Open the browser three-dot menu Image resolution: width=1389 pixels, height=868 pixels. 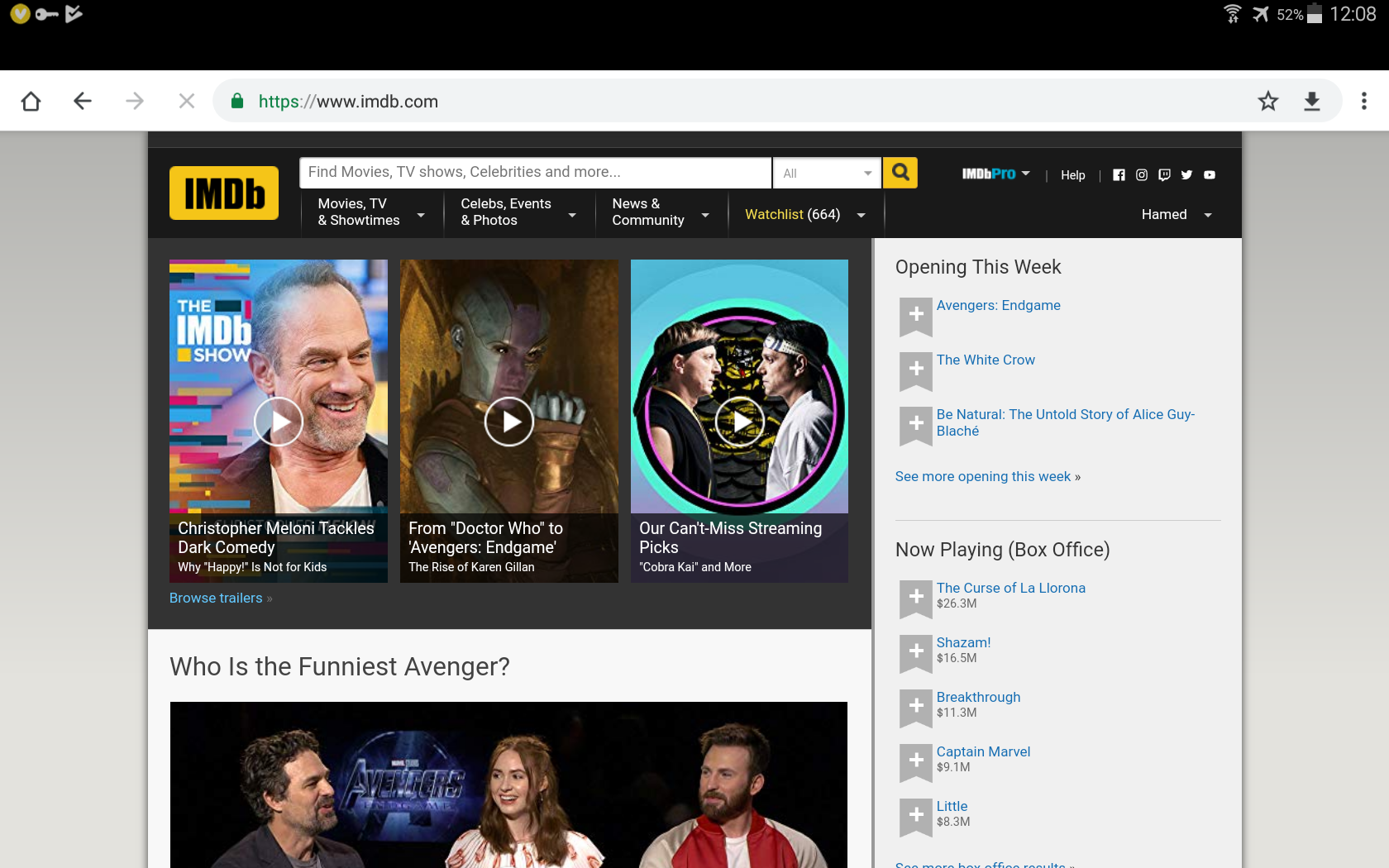1364,101
